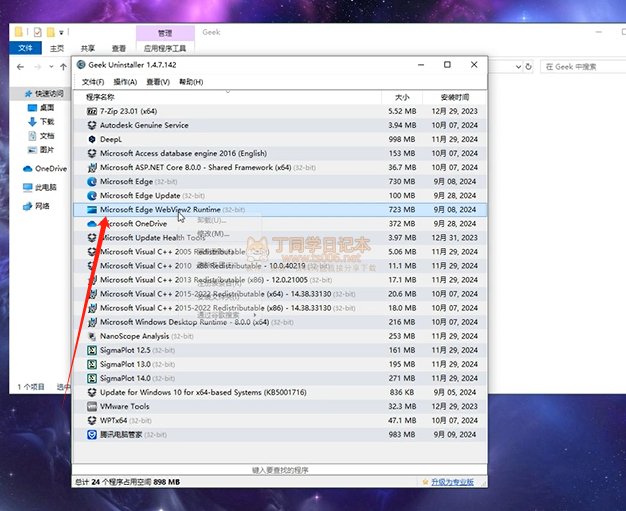Click the 腾讯电脑管家 shield icon

92,434
